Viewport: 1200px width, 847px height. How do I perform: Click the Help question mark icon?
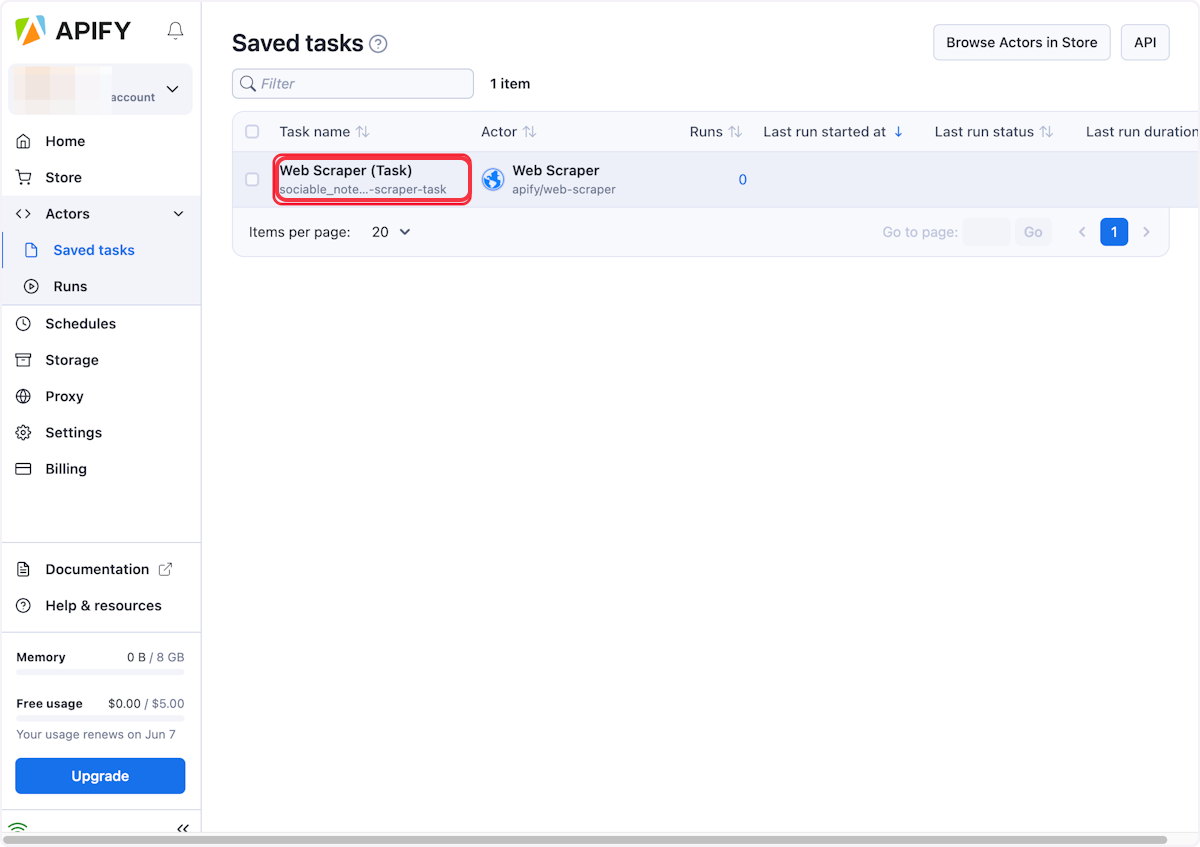point(24,605)
